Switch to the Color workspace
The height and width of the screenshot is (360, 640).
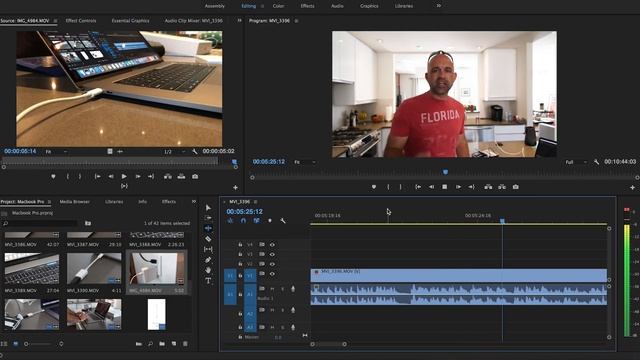pos(278,6)
